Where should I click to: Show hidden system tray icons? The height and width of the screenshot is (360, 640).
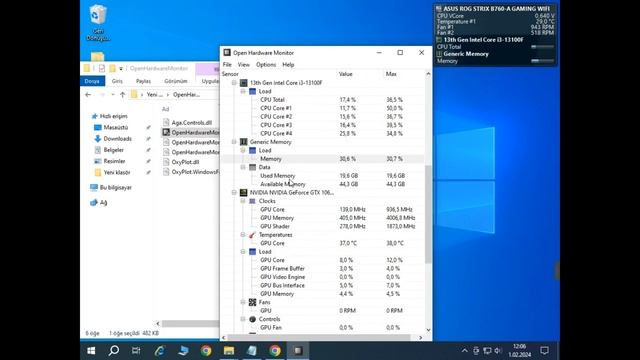click(x=464, y=351)
